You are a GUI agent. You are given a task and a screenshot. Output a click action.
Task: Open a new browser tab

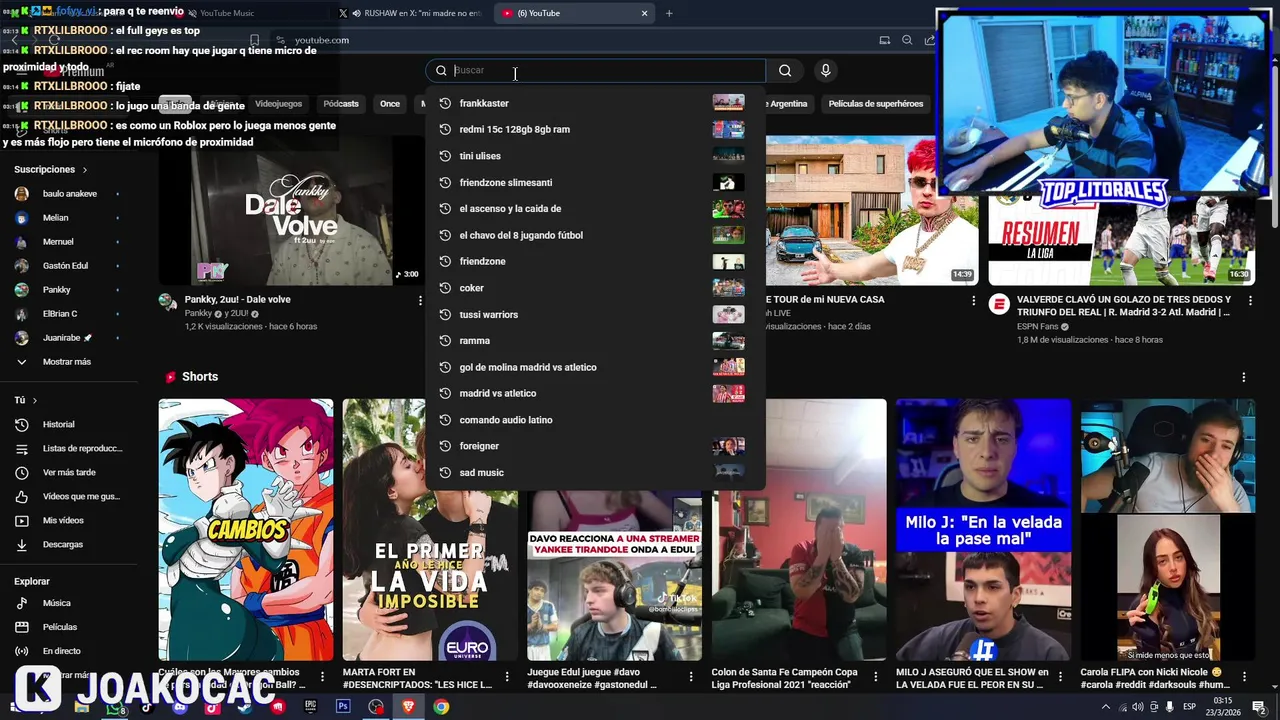click(669, 13)
